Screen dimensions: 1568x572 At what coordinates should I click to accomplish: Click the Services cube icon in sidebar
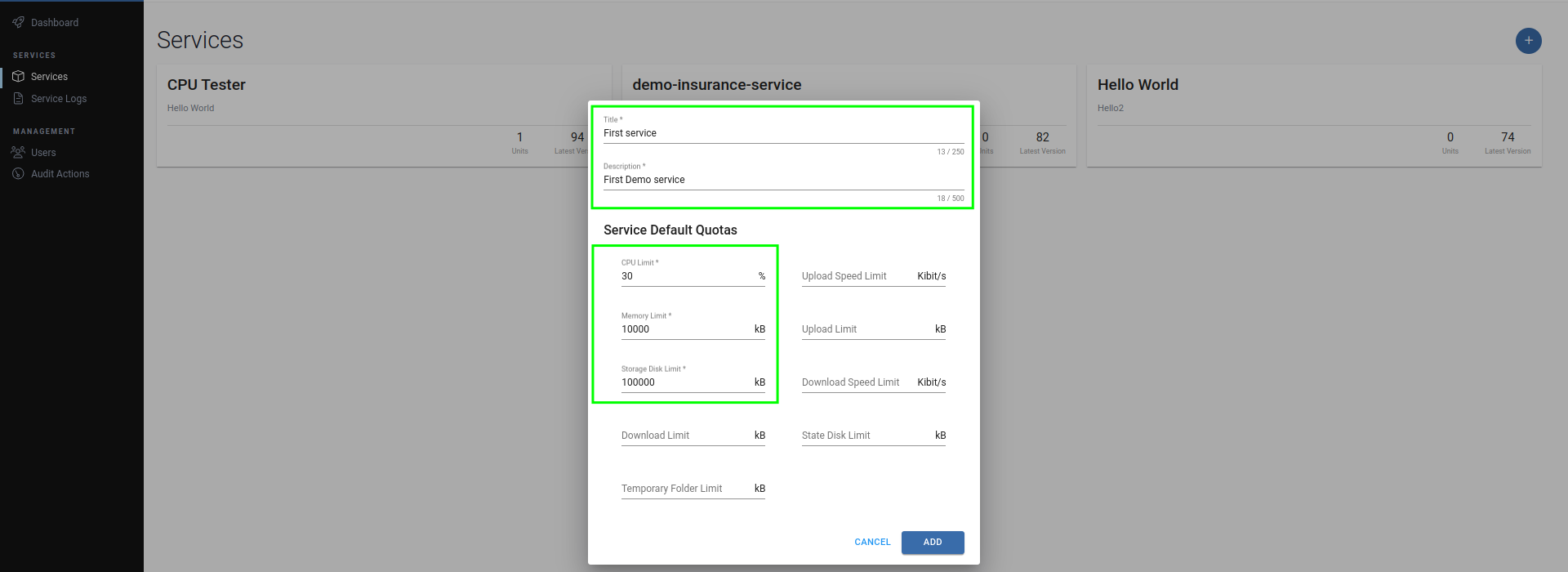(x=18, y=76)
